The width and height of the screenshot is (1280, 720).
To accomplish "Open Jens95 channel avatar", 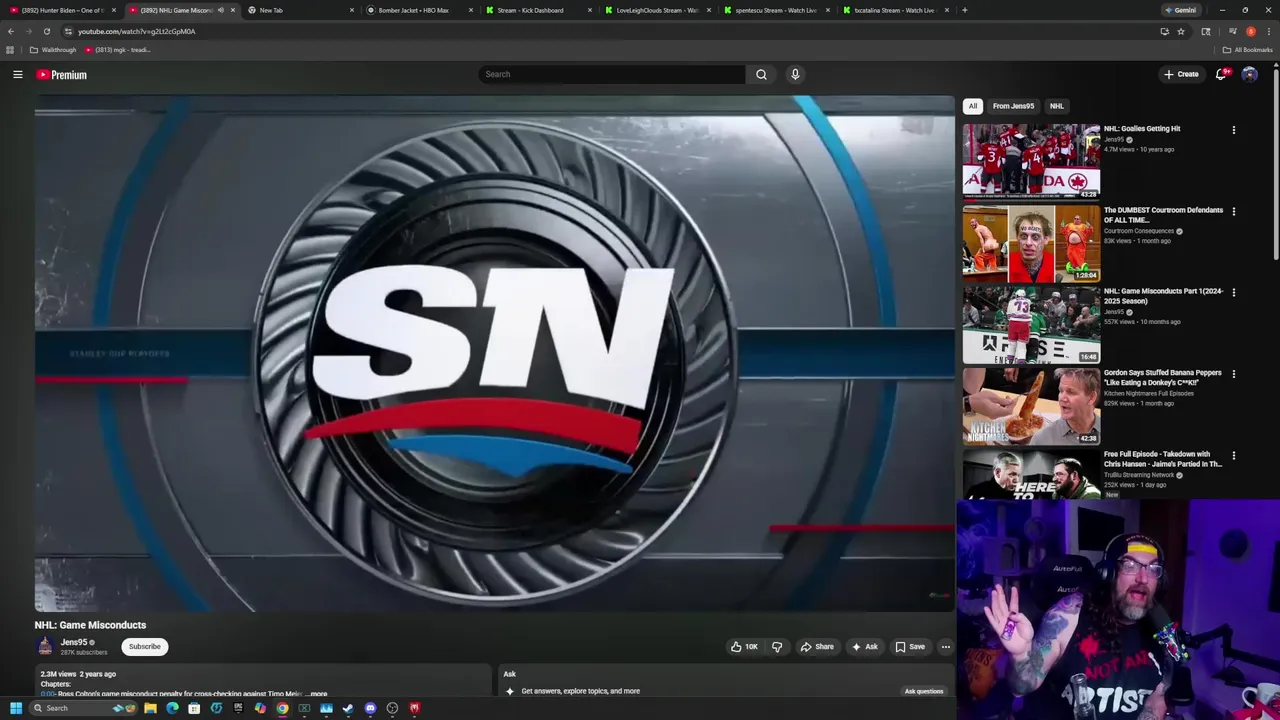I will click(45, 647).
